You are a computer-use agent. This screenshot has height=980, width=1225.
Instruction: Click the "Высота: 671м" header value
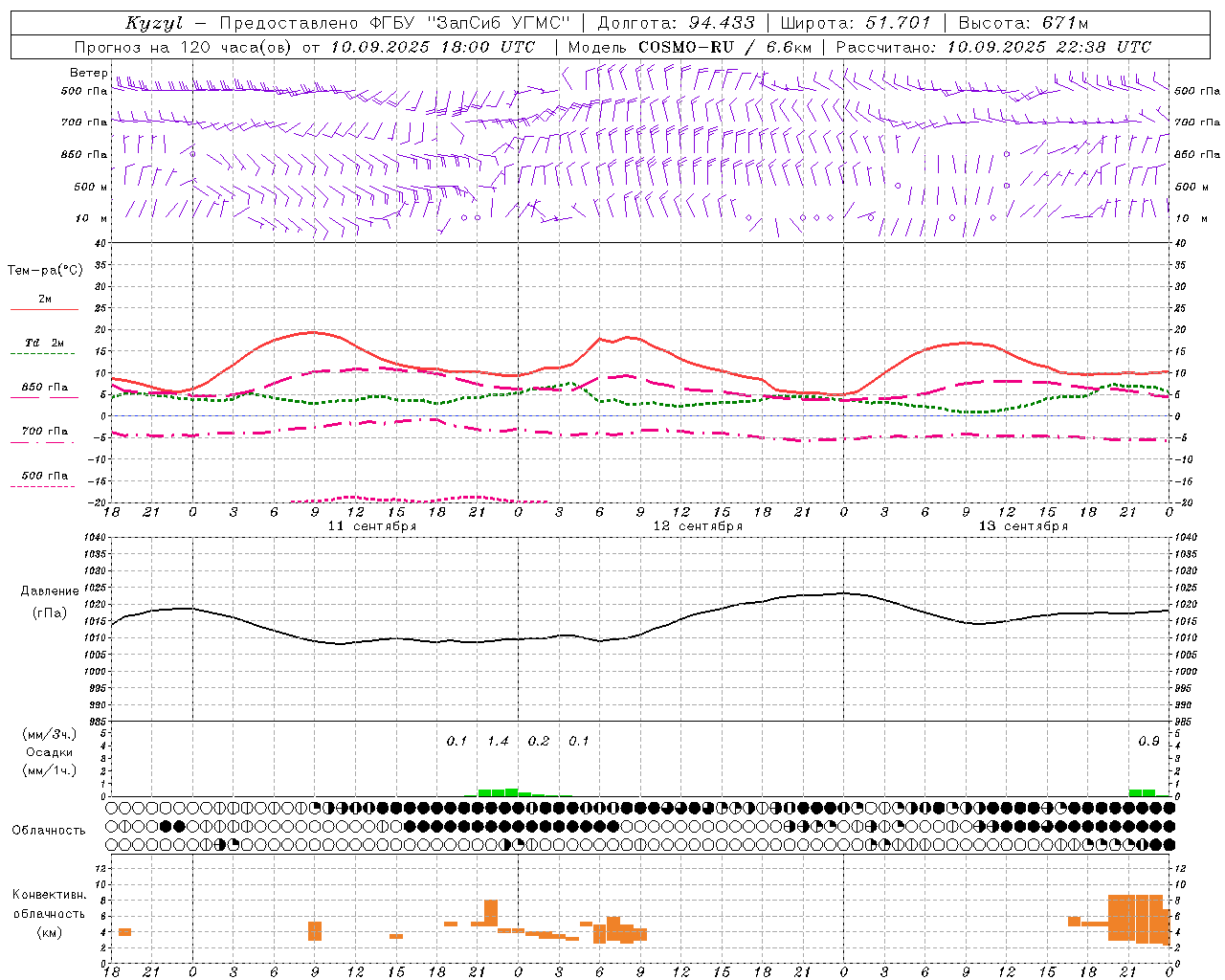[1023, 23]
